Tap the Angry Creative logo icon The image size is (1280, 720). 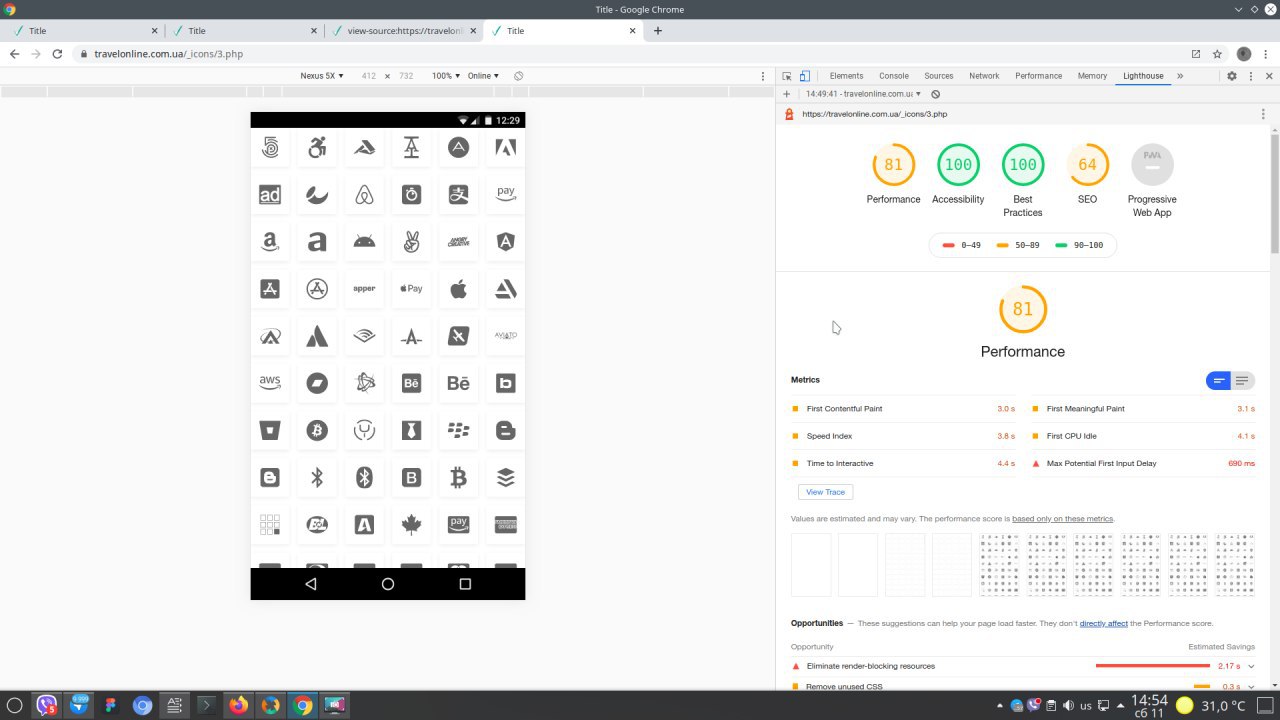click(458, 242)
